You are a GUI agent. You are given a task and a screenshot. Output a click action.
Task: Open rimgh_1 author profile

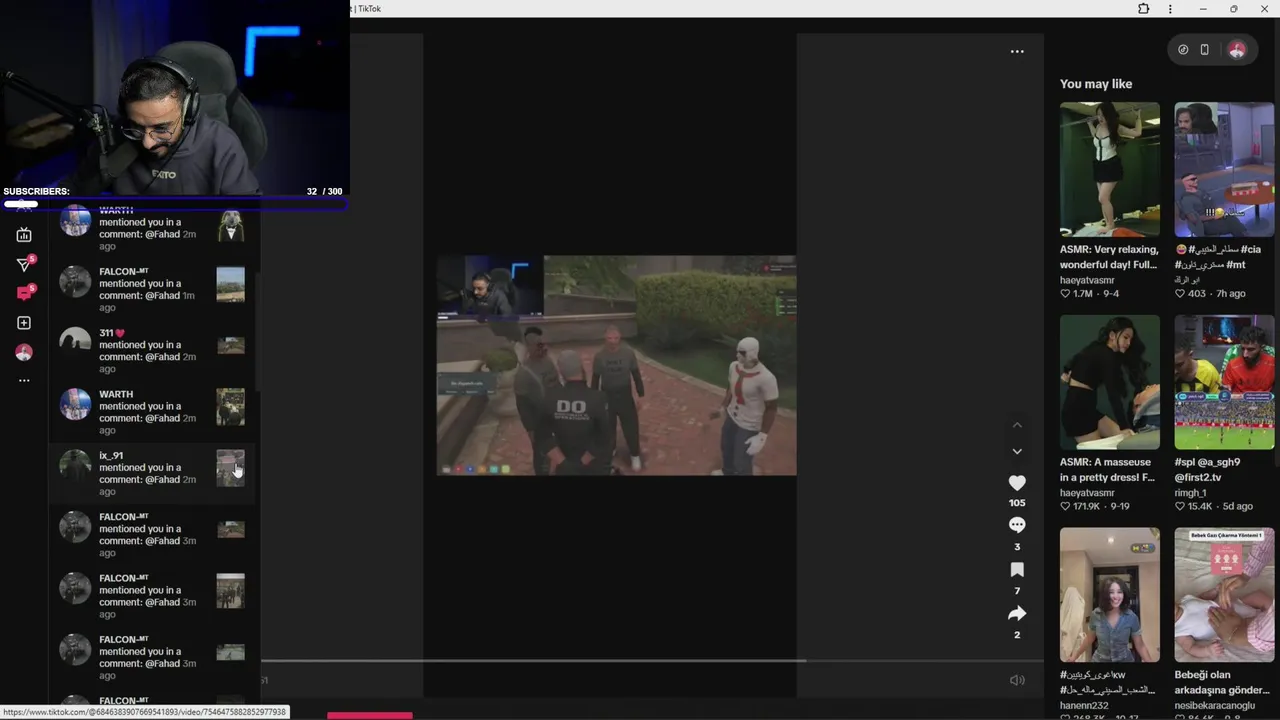[x=1190, y=493]
